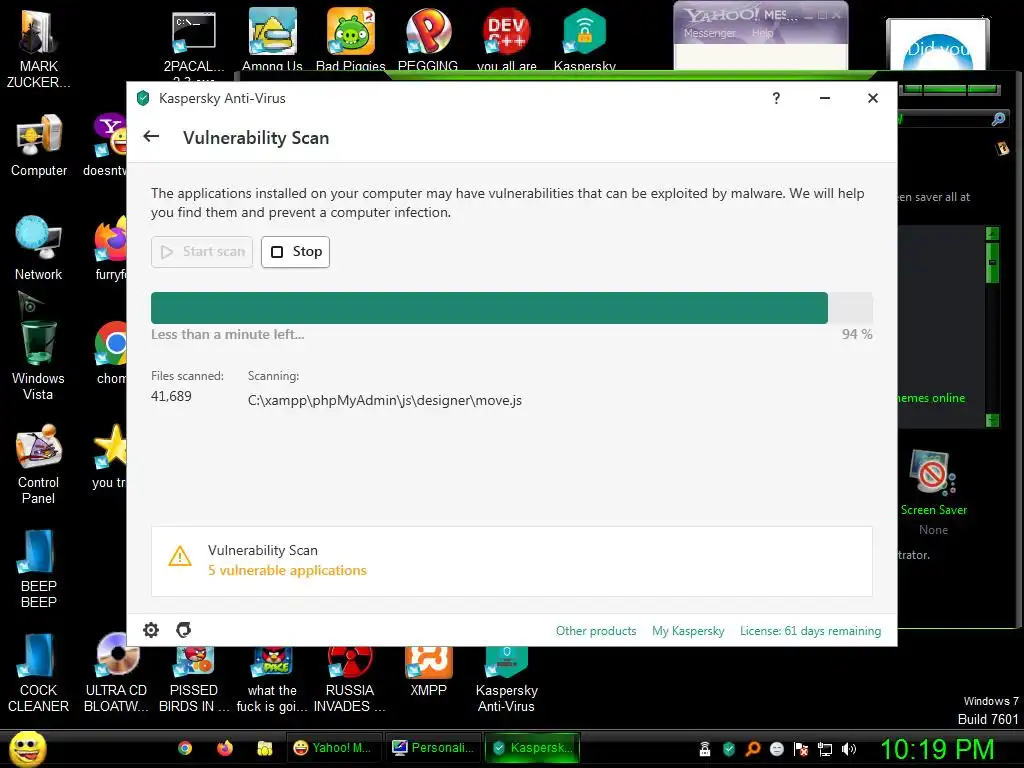Open Control Panel desktop icon

tap(39, 465)
